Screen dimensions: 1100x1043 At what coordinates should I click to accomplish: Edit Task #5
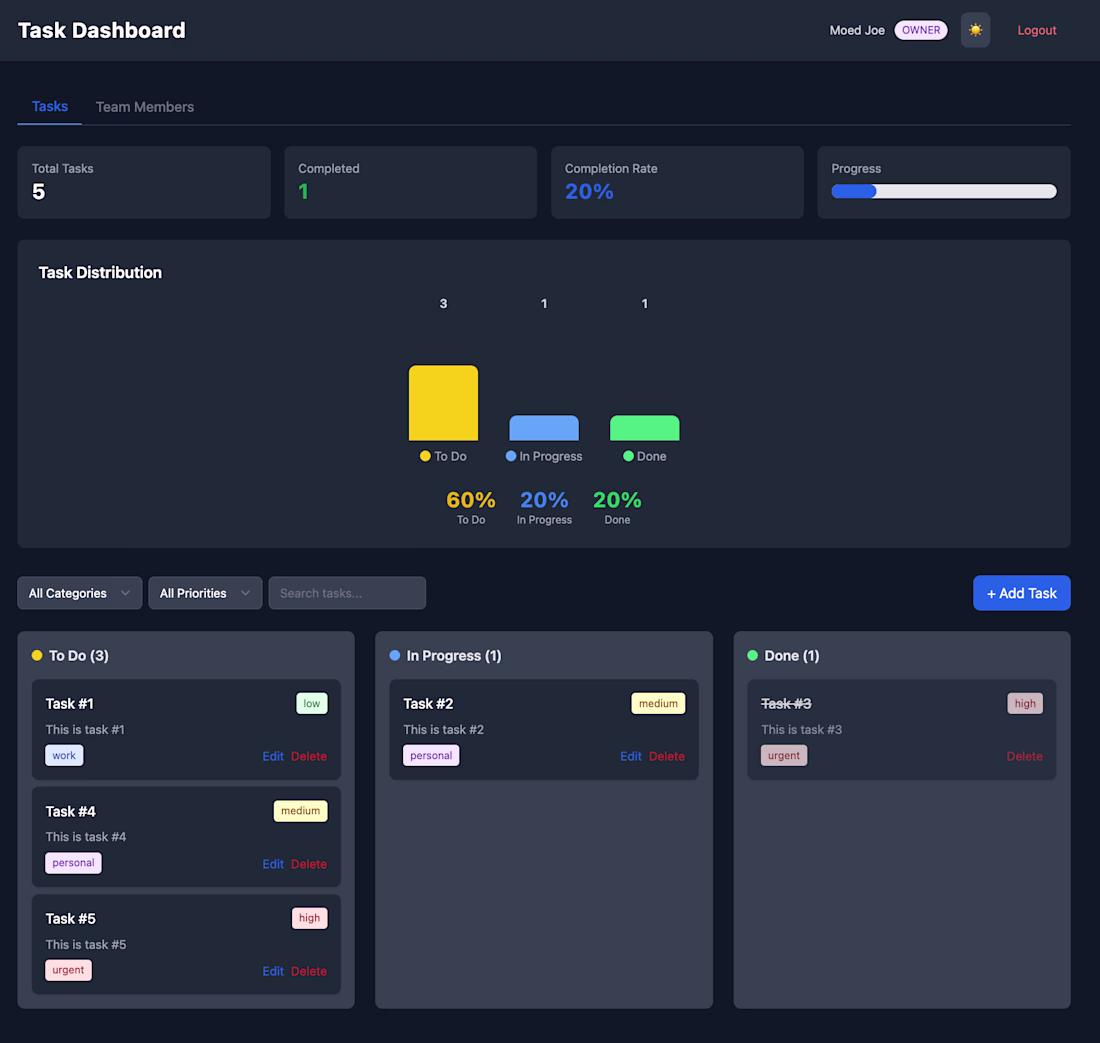point(273,971)
